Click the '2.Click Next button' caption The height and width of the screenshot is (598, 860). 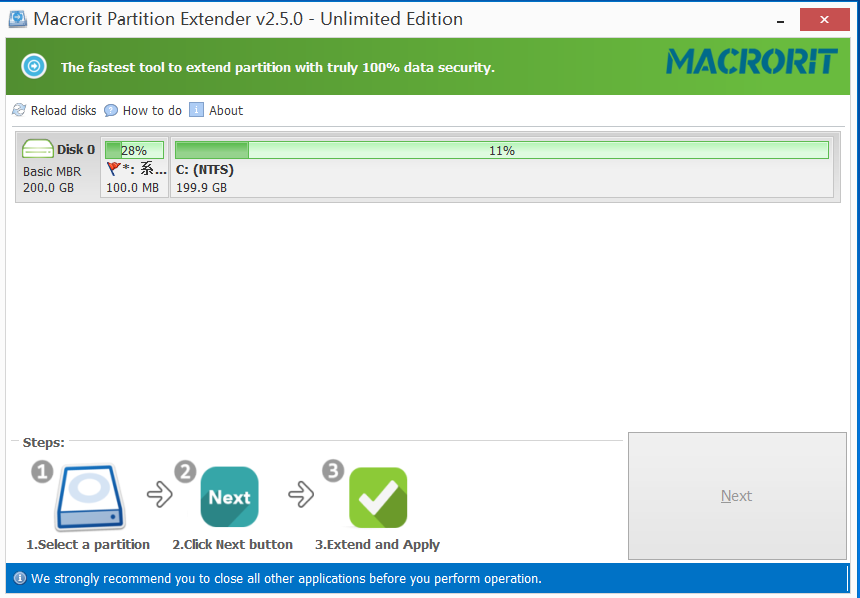(233, 544)
